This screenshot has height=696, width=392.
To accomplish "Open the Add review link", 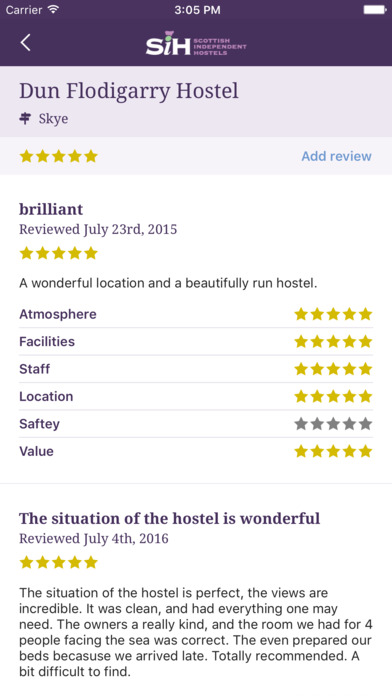I will click(x=337, y=156).
